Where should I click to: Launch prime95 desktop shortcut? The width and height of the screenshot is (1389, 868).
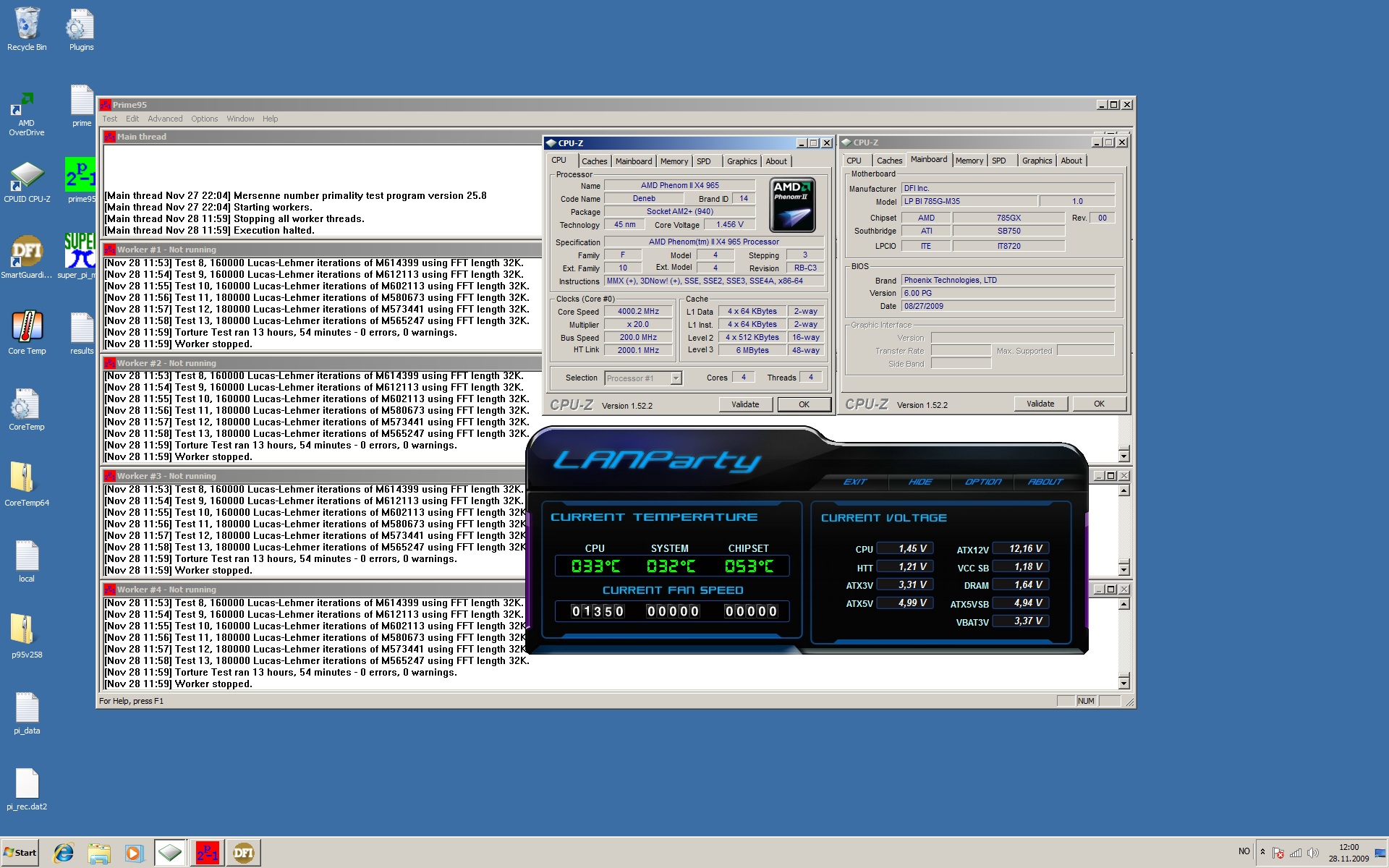[x=81, y=181]
